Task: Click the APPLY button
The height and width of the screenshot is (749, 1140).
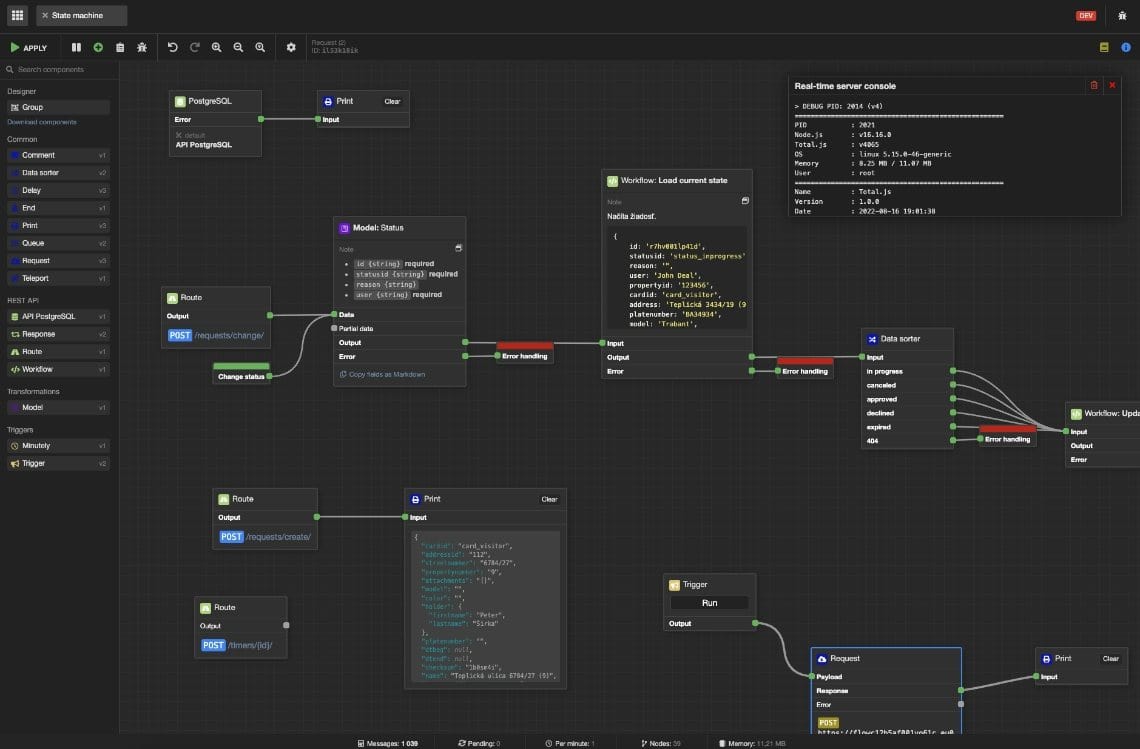Action: [x=30, y=47]
